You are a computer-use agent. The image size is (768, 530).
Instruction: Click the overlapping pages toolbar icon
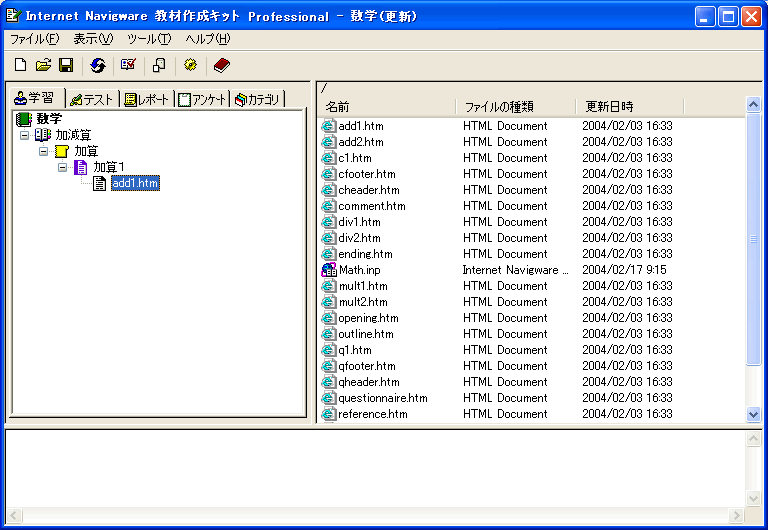(x=159, y=65)
